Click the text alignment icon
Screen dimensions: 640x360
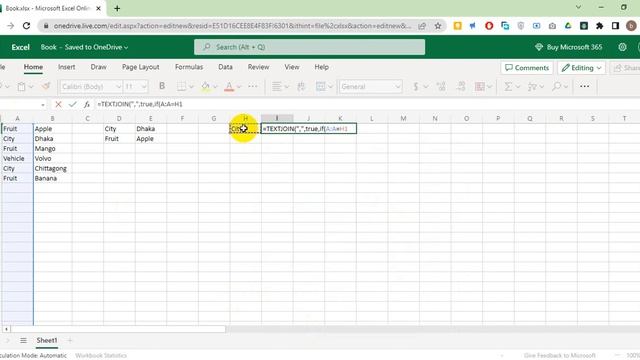(x=277, y=86)
